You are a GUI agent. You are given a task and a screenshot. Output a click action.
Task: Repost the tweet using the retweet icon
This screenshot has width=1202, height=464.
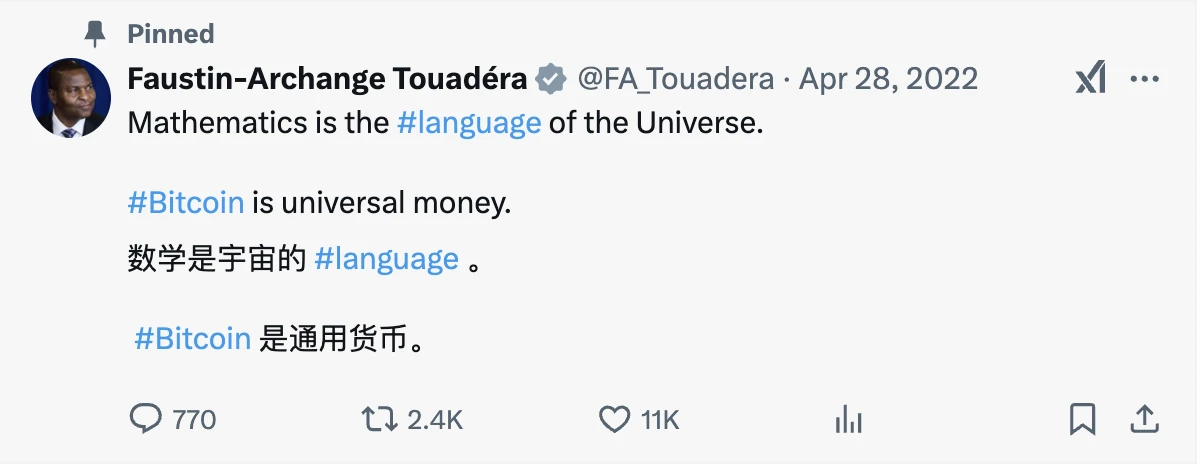(x=379, y=419)
